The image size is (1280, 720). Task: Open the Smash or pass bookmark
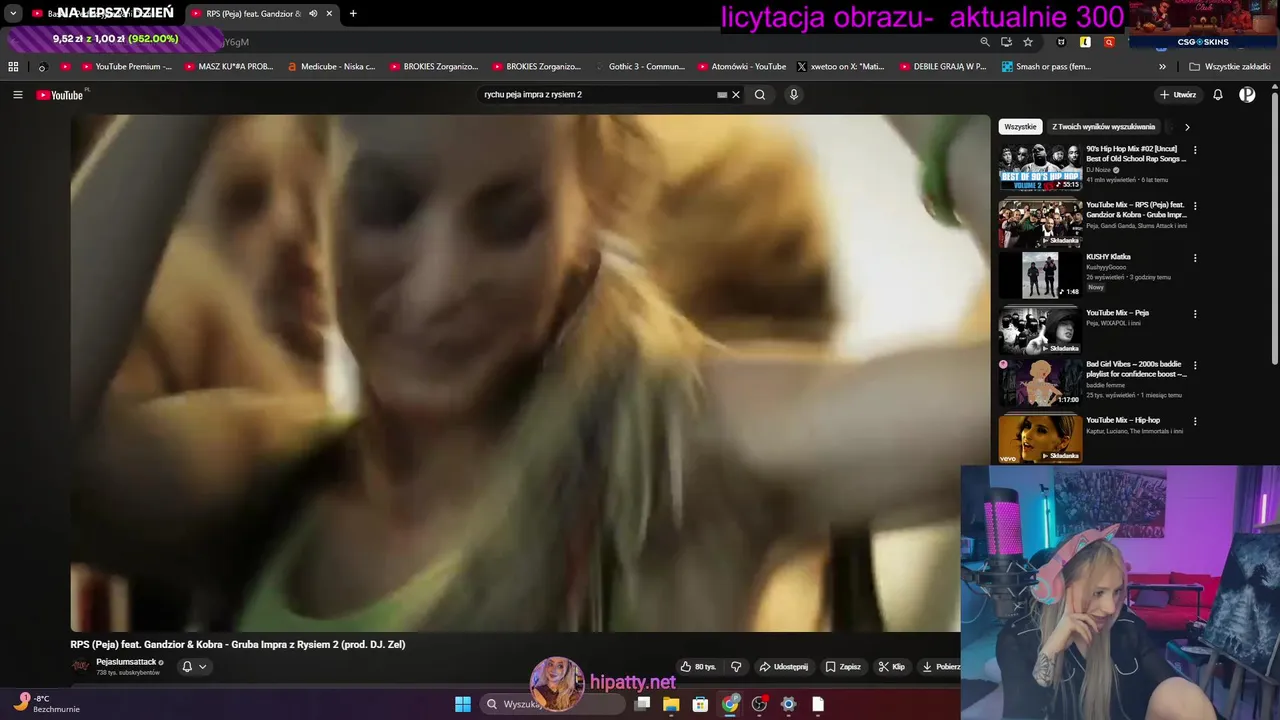tap(1046, 67)
